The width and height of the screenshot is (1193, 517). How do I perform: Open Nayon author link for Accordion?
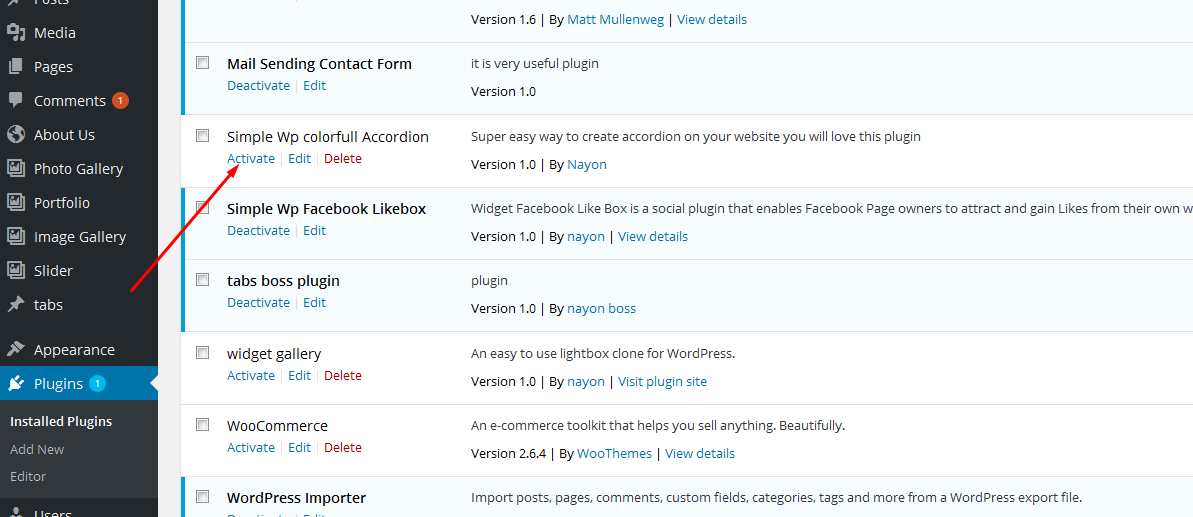coord(587,164)
